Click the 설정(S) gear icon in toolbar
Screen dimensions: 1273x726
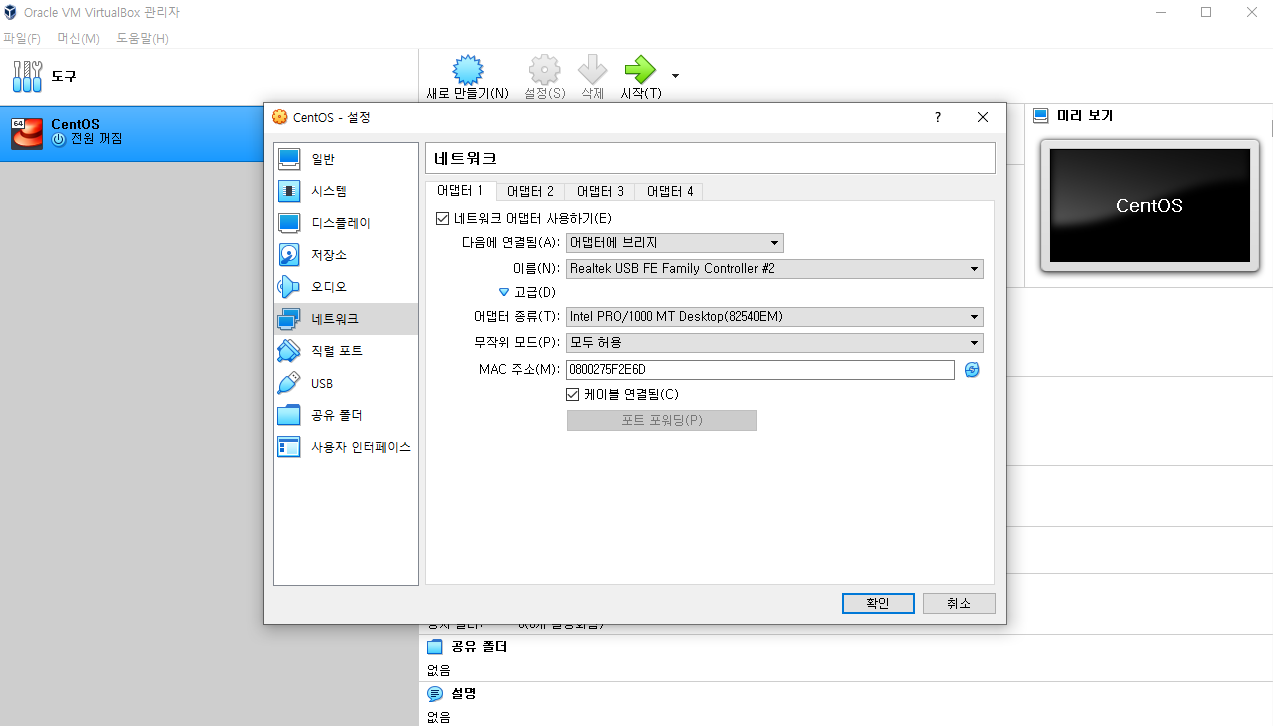click(544, 70)
